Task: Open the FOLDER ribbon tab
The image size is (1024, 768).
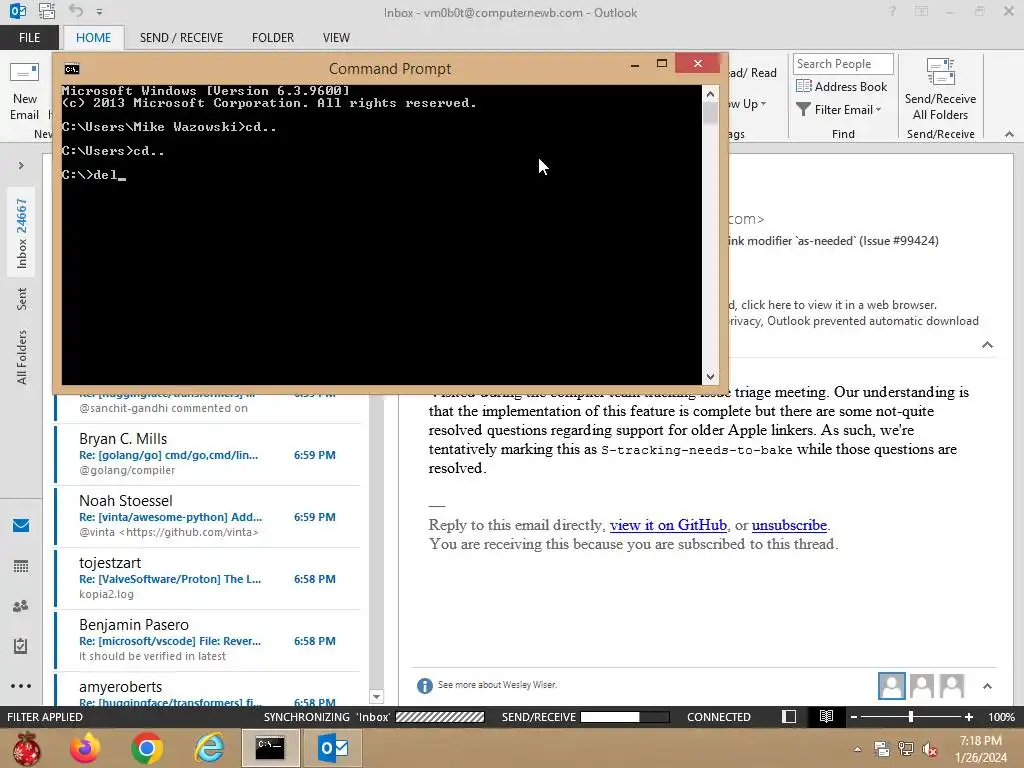Action: (x=273, y=38)
